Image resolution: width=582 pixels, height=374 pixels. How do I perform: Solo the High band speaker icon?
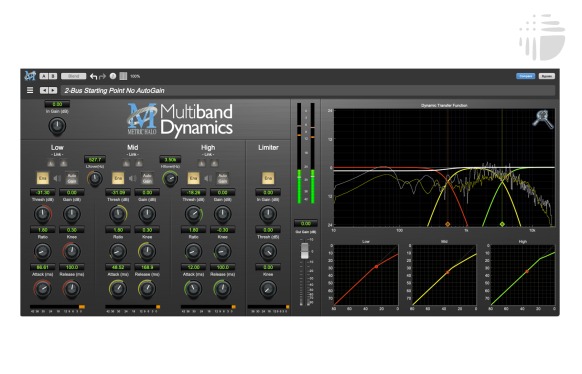208,178
